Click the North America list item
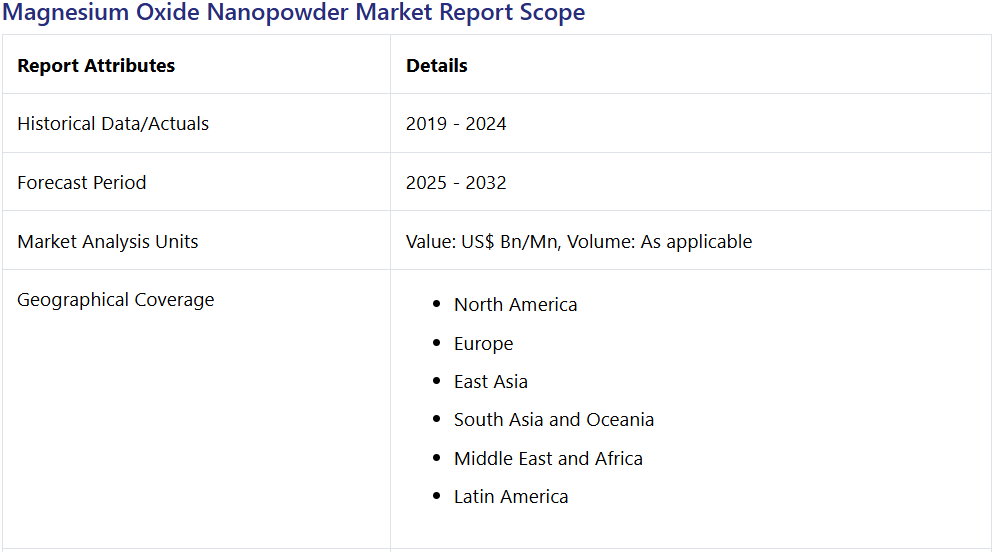 516,305
